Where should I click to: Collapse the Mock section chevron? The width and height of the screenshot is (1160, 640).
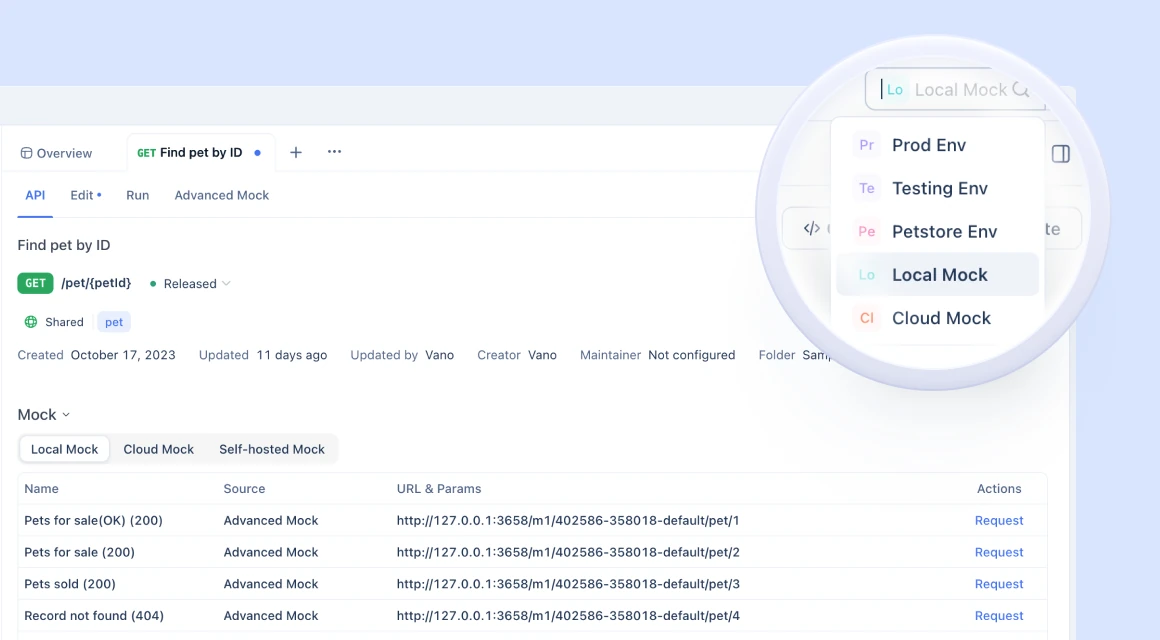66,415
